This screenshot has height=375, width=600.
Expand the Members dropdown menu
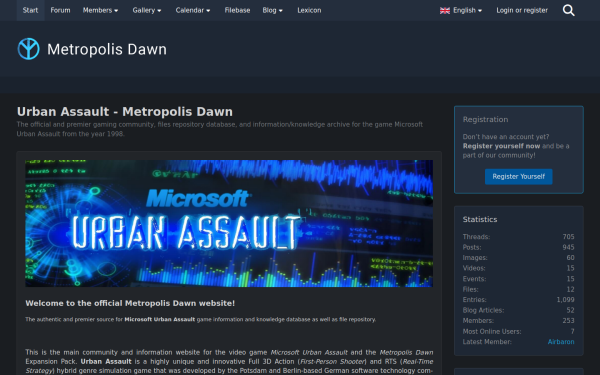pyautogui.click(x=100, y=10)
